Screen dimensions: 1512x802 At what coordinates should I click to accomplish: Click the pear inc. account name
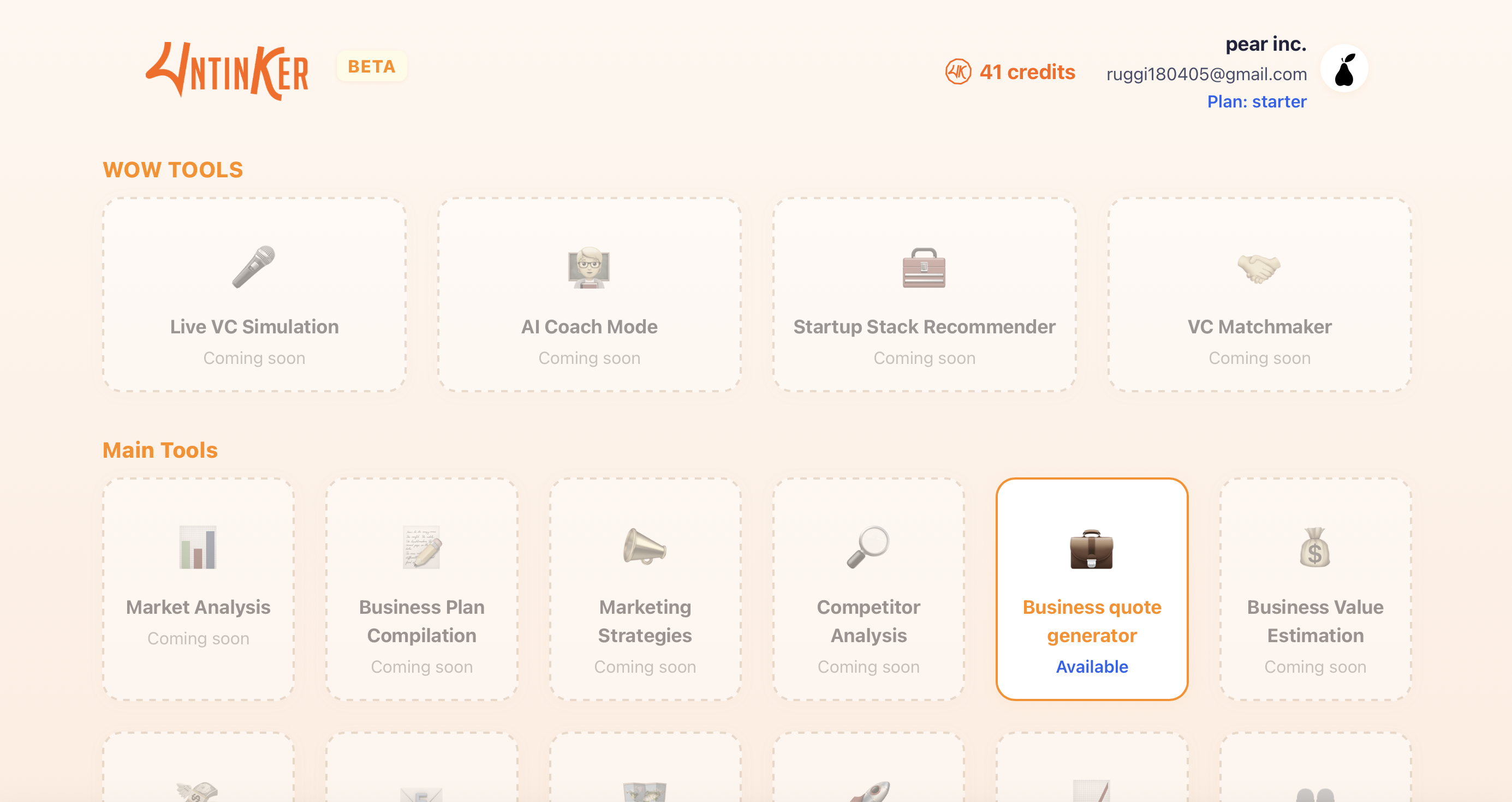coord(1265,44)
